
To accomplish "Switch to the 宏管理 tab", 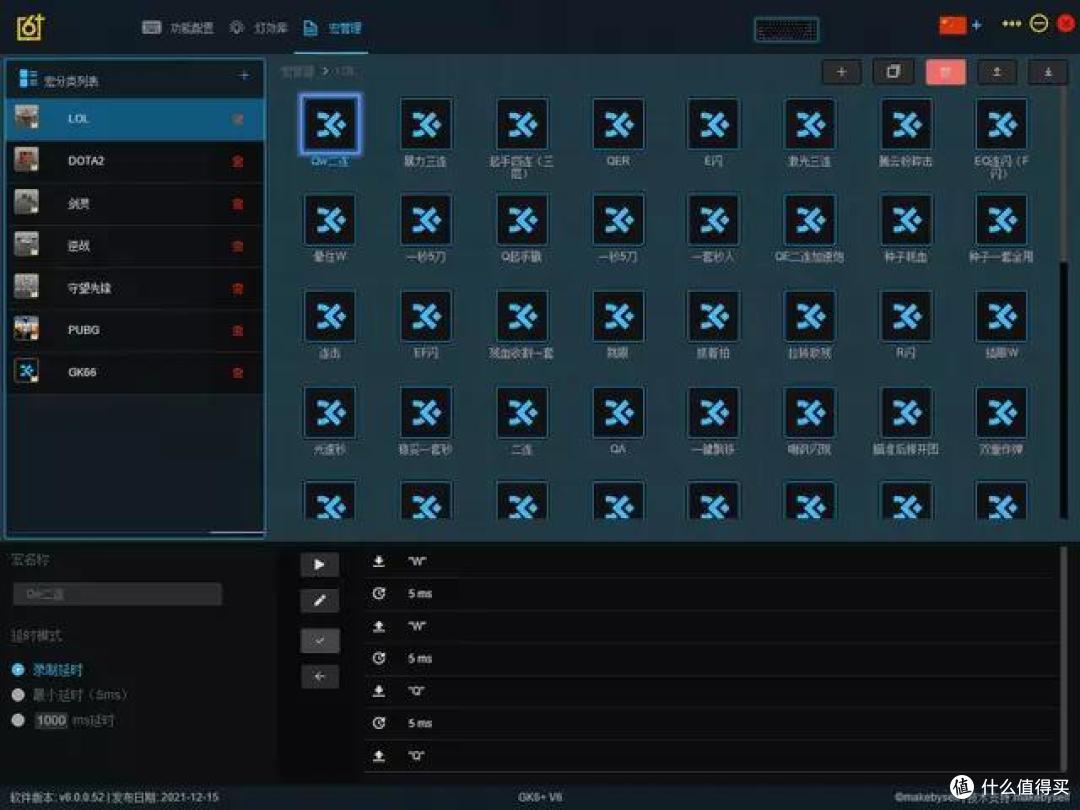I will tap(332, 28).
